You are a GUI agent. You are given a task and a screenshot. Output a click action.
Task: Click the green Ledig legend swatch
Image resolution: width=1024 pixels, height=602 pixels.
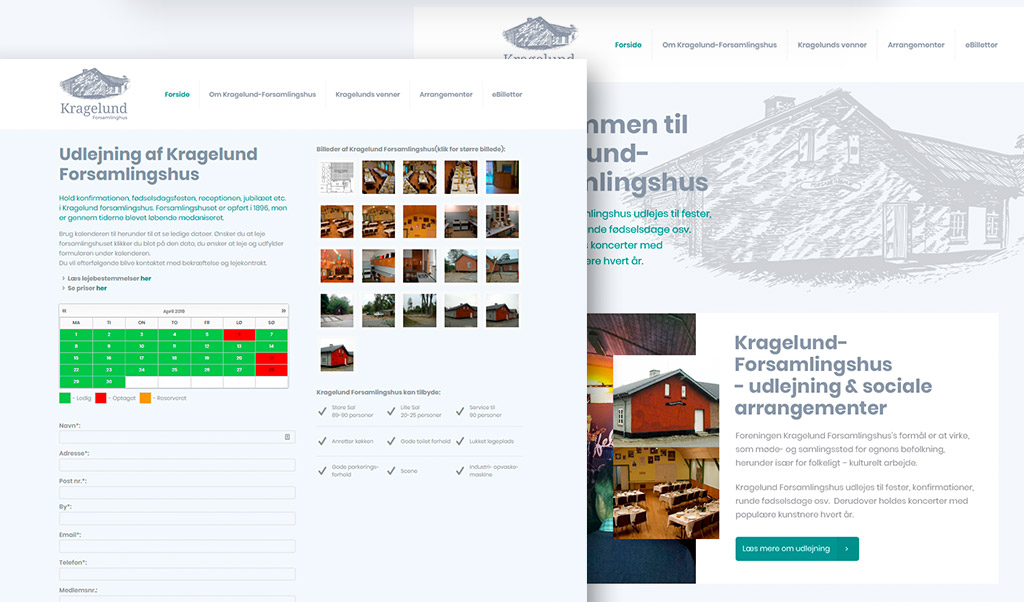65,398
